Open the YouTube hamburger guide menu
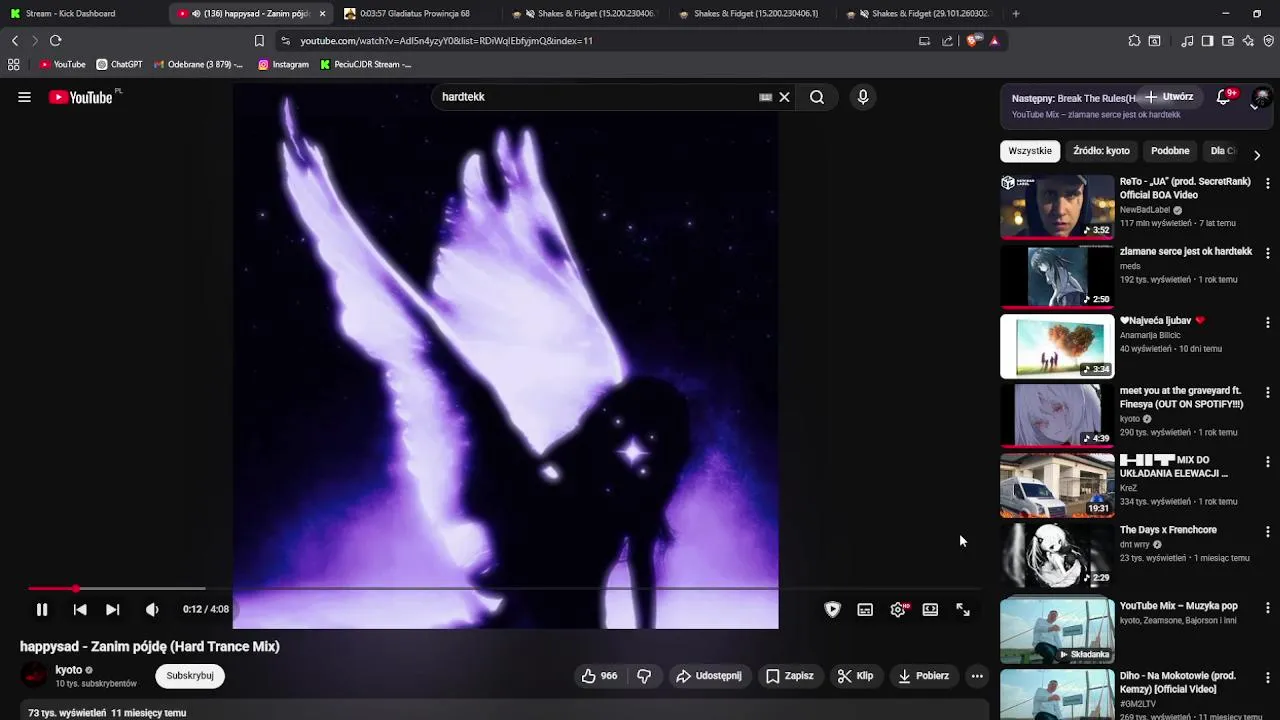This screenshot has width=1280, height=720. pos(24,97)
